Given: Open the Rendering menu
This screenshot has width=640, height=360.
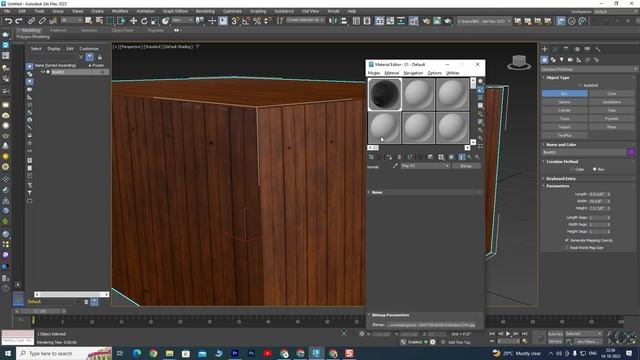Looking at the screenshot, I should [205, 11].
